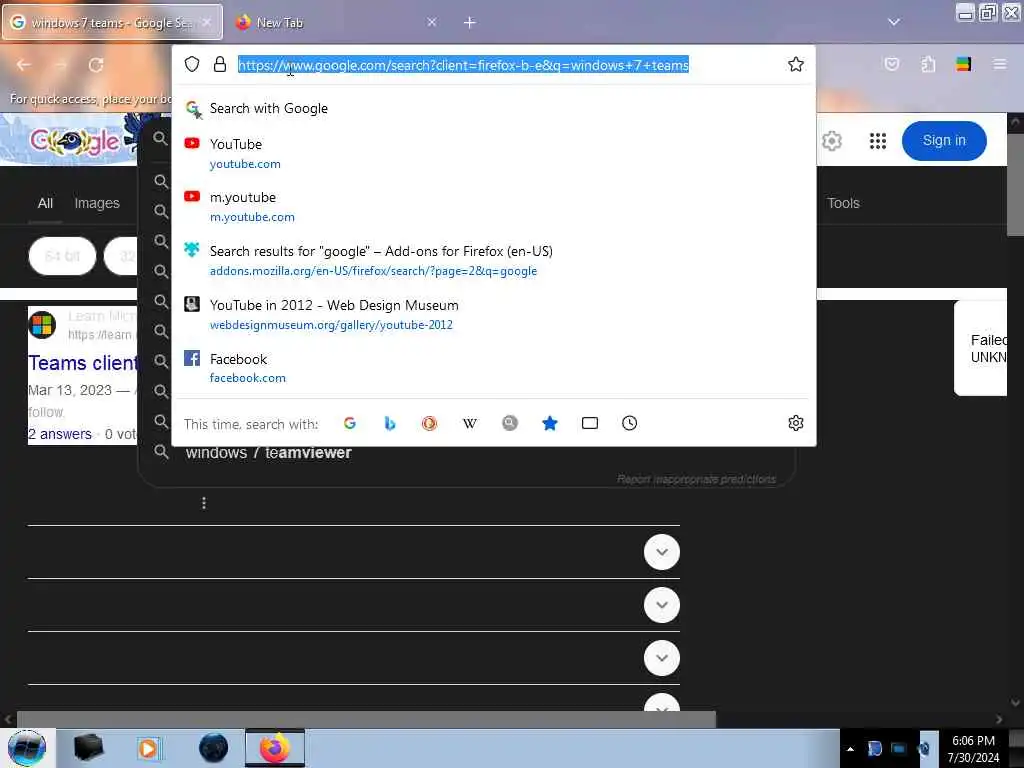Open media player from the taskbar
The image size is (1024, 768).
click(x=149, y=748)
